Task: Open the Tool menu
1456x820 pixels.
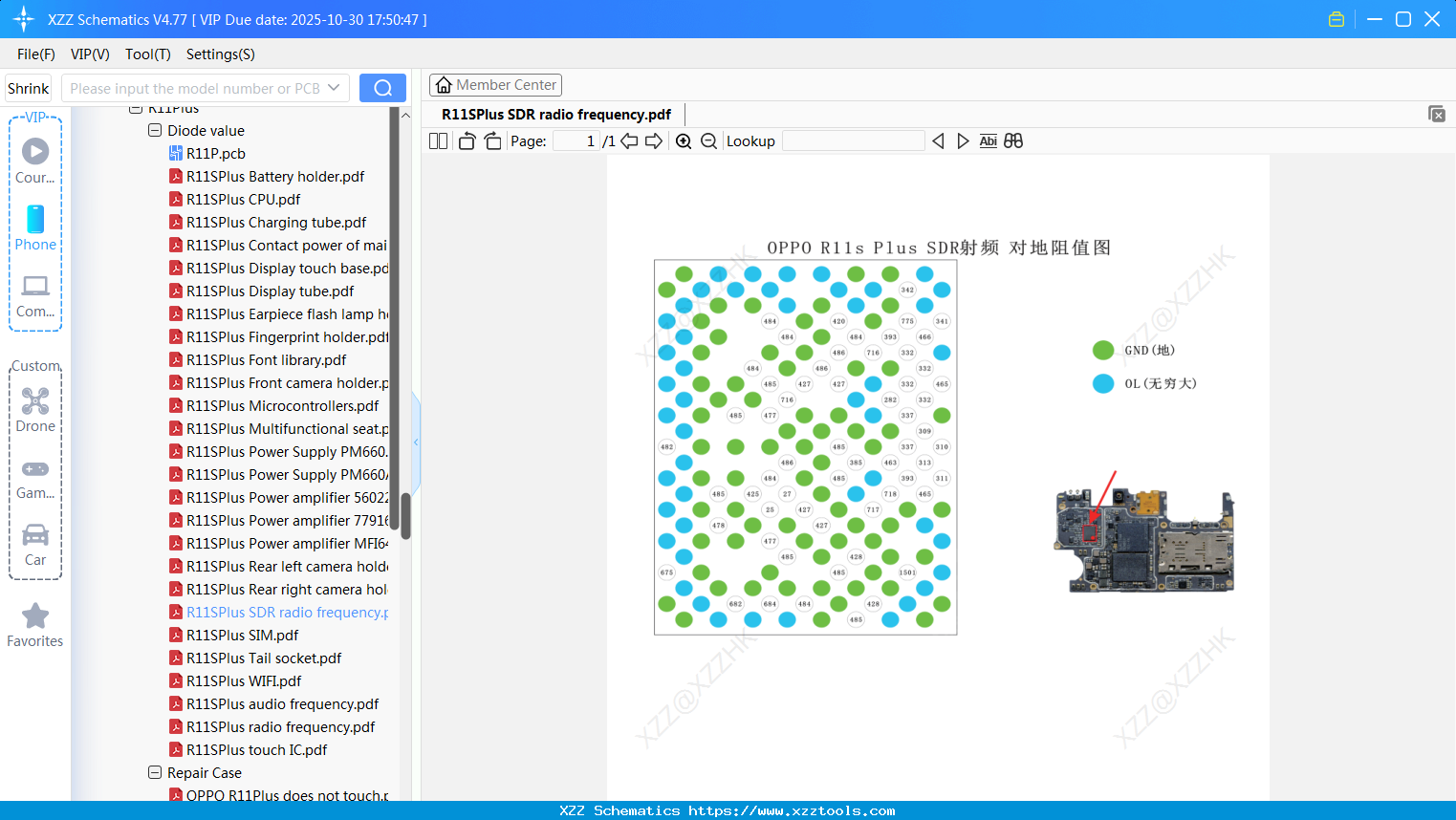Action: pyautogui.click(x=148, y=54)
